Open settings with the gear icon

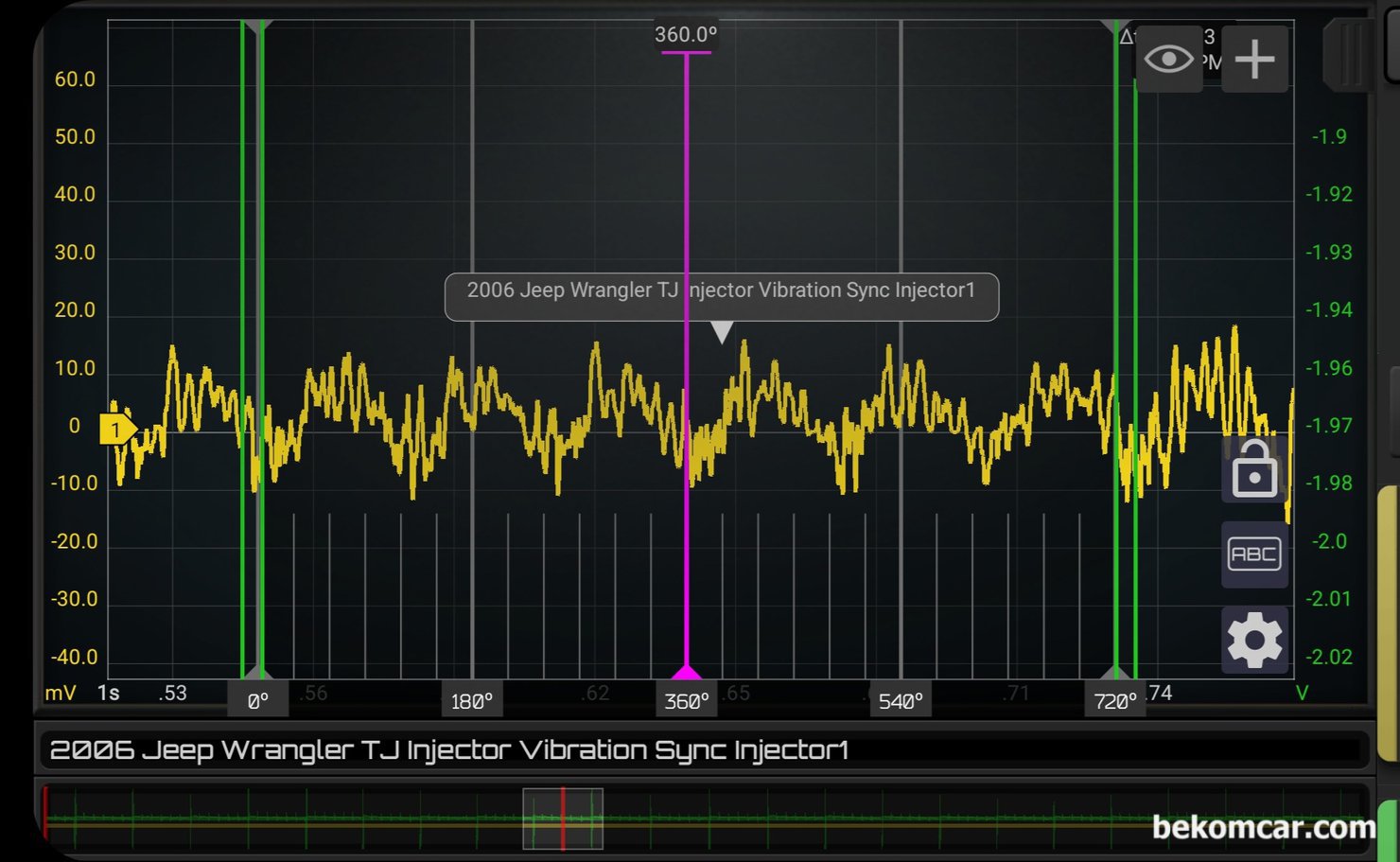point(1254,641)
